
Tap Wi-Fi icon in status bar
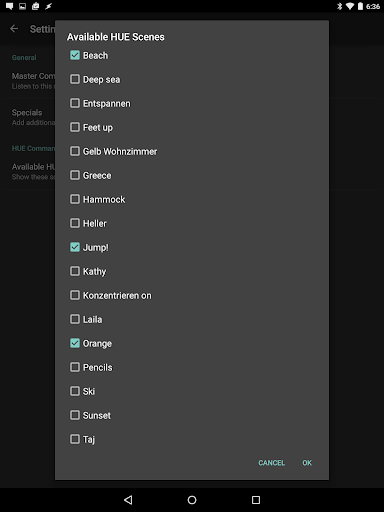coord(350,6)
